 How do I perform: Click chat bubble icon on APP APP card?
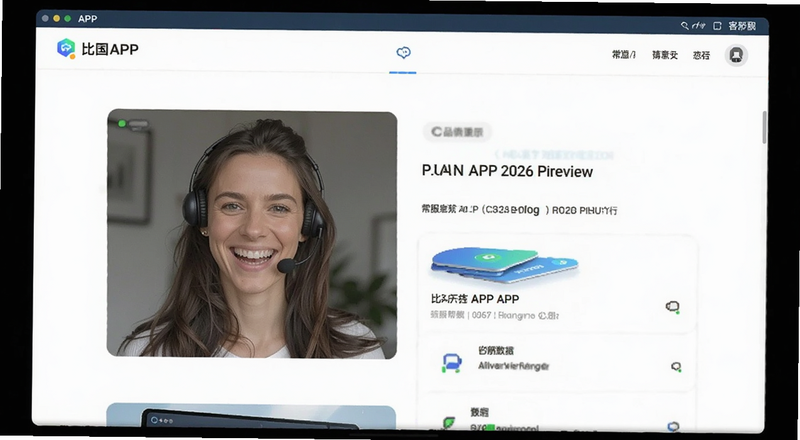click(672, 306)
